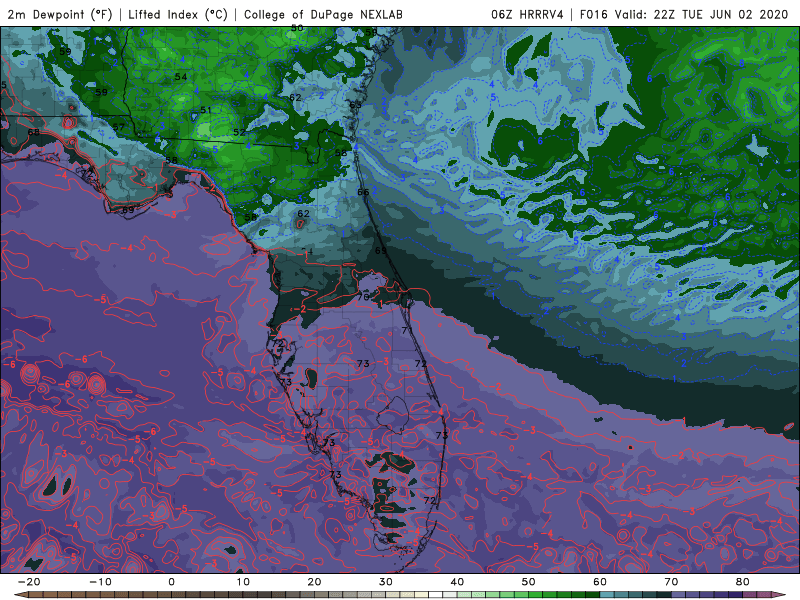Click the "57" dewpoint value on the map
The height and width of the screenshot is (600, 800).
tap(118, 127)
